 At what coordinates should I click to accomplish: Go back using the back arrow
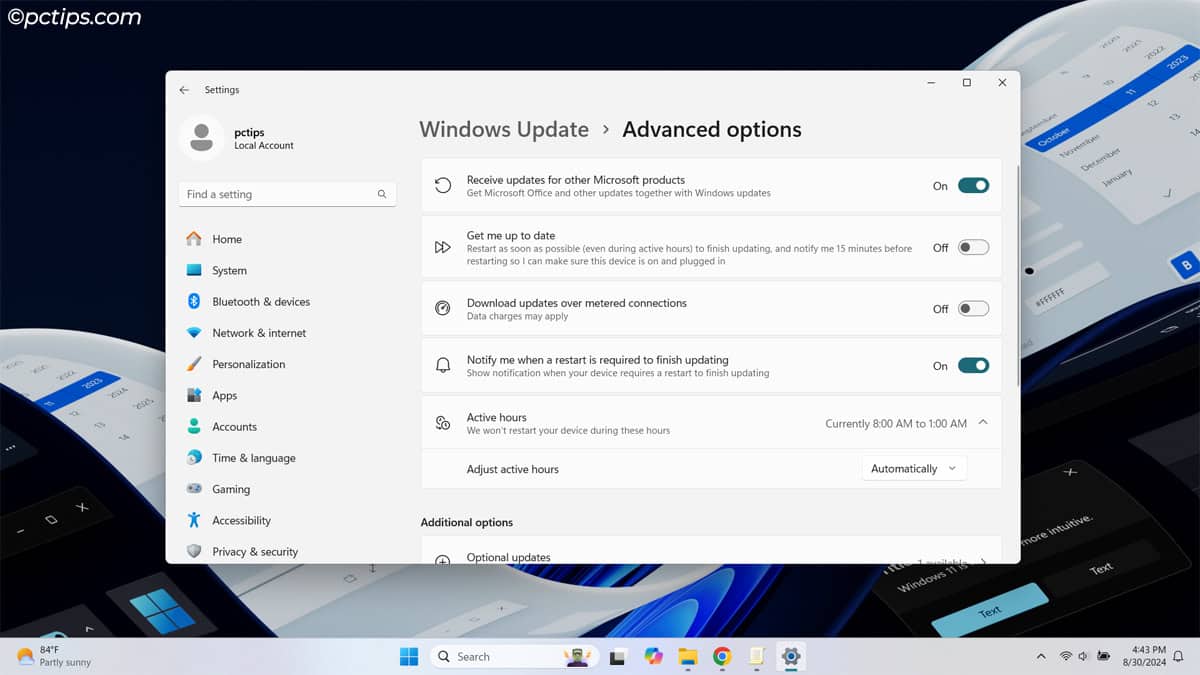[x=184, y=89]
